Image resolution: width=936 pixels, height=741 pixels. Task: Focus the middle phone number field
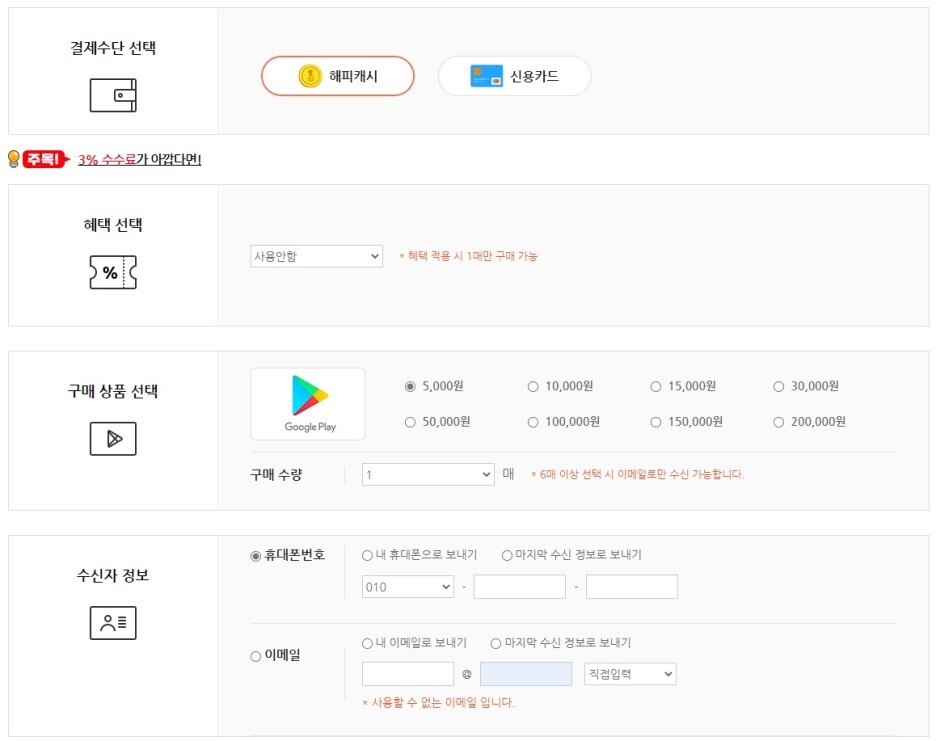point(519,587)
